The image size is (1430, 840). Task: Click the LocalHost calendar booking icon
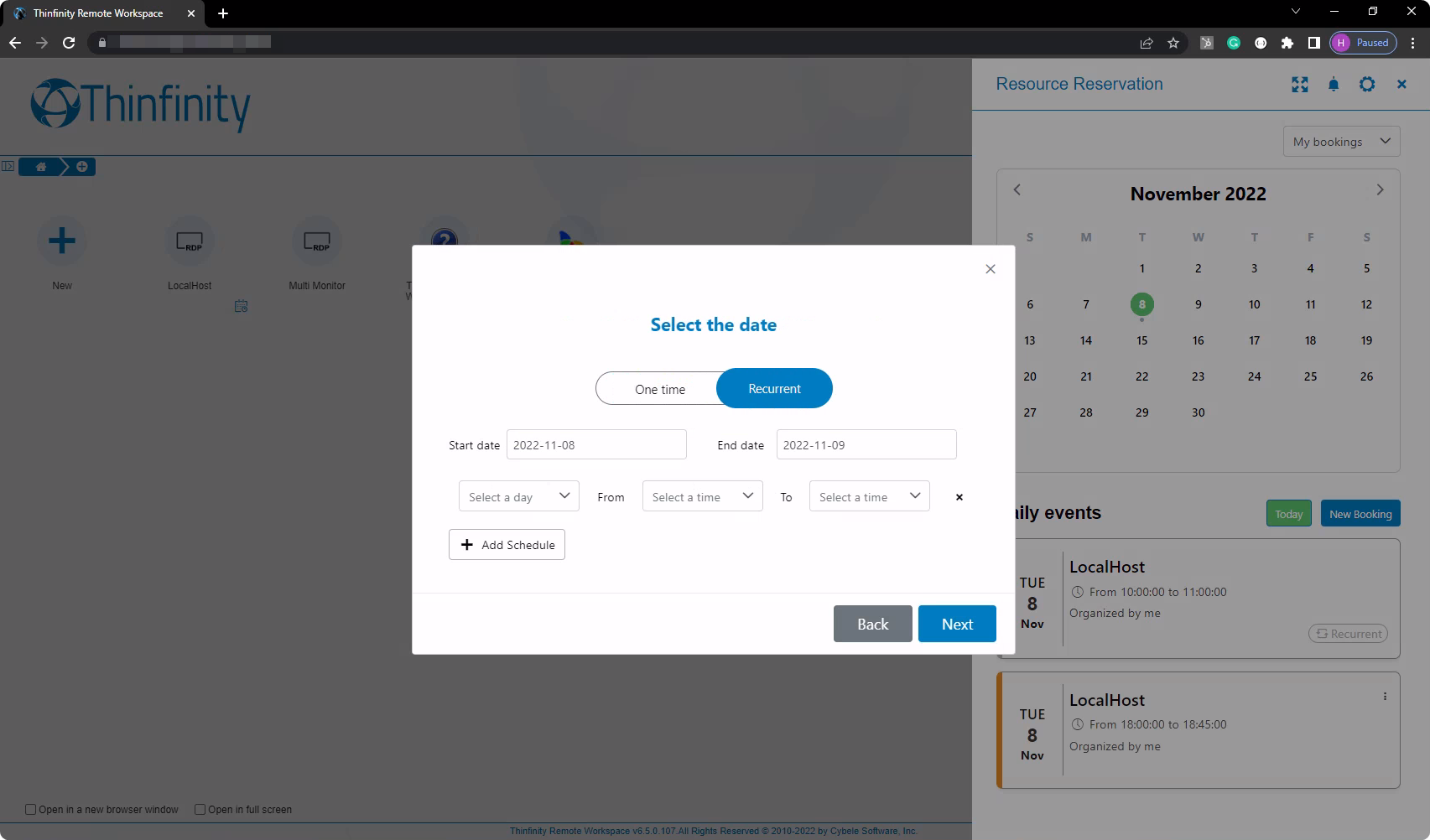coord(242,307)
